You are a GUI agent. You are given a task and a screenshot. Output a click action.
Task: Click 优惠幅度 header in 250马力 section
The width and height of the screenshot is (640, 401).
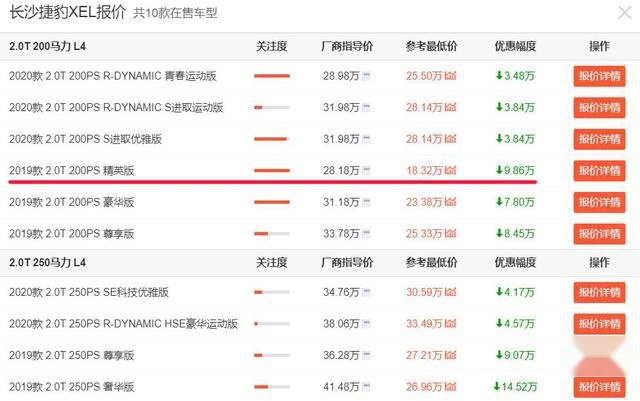click(x=515, y=262)
